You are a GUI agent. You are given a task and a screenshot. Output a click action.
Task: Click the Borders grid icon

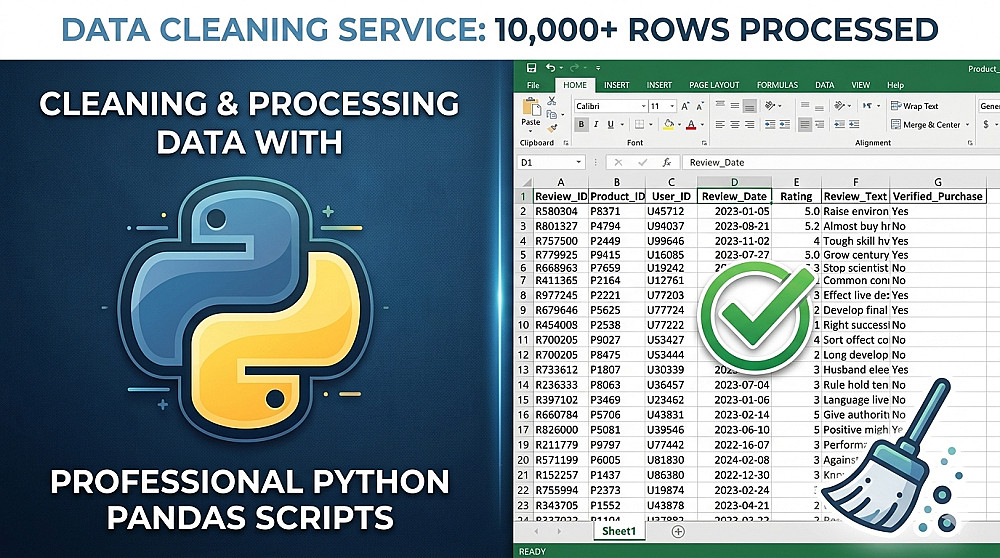(x=640, y=124)
